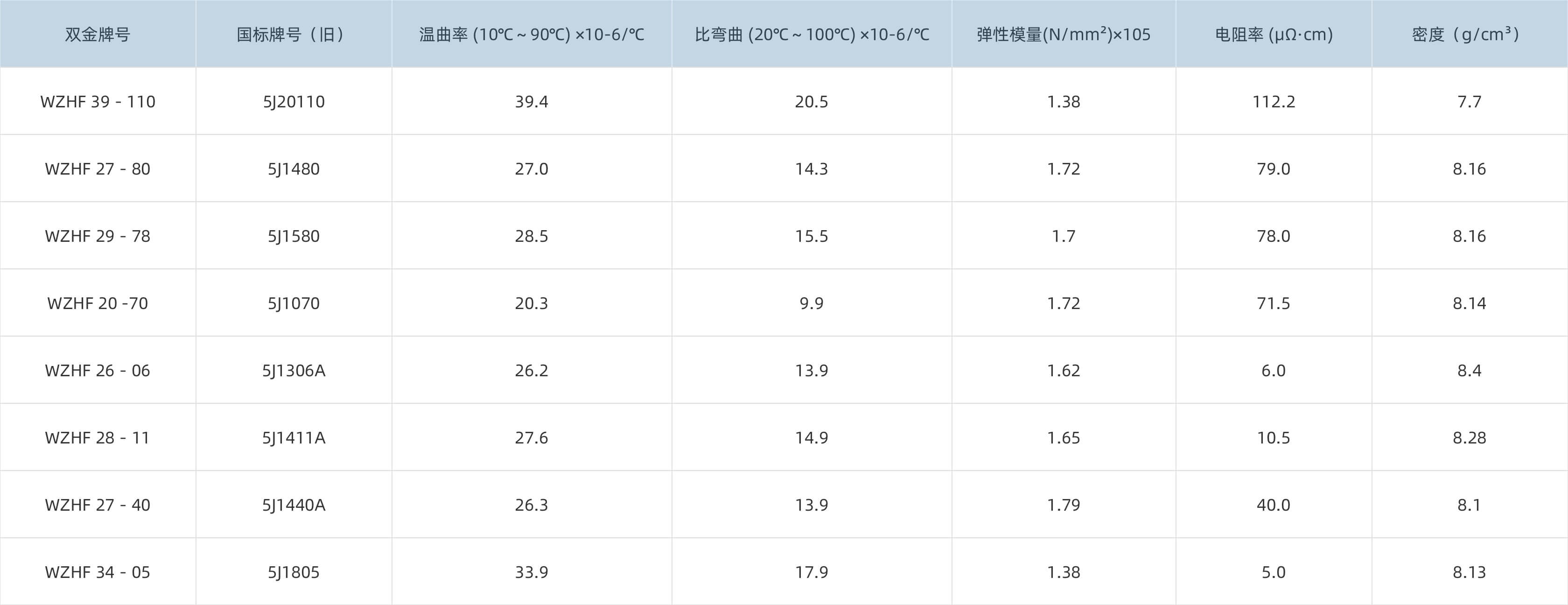Select the WZHF 39 - 110 cell
Image resolution: width=1568 pixels, height=605 pixels.
point(98,102)
